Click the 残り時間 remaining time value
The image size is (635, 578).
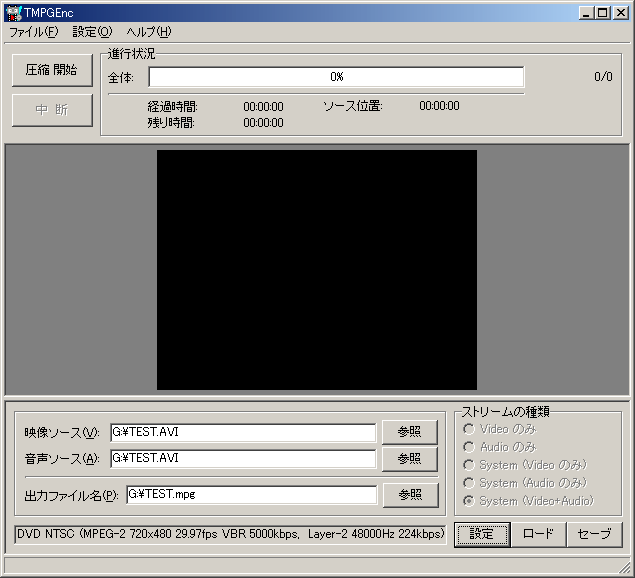click(263, 123)
